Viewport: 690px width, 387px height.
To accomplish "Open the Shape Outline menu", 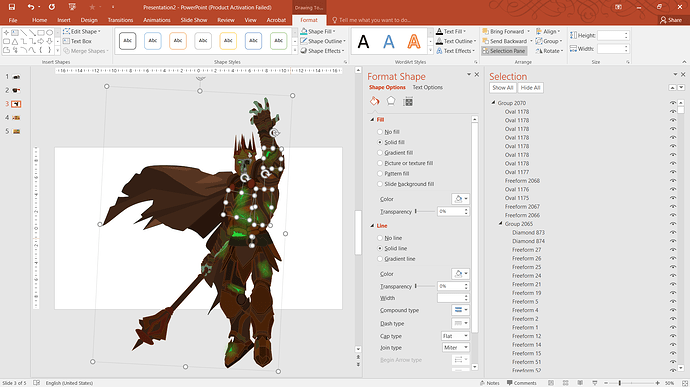I will [323, 41].
